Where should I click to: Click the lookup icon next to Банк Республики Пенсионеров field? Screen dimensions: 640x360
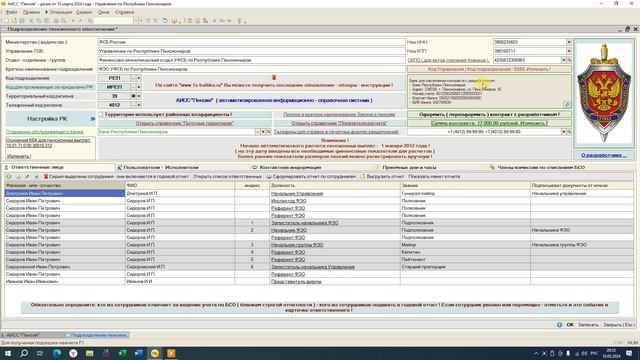pos(268,132)
